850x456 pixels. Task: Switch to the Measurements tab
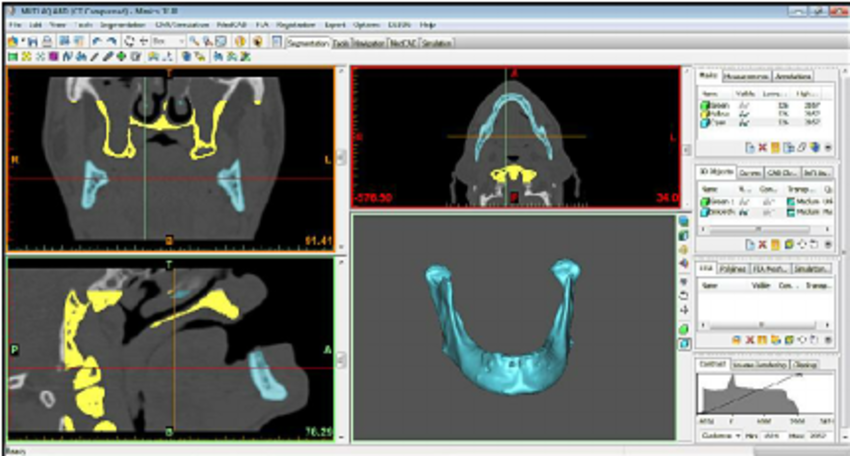point(745,76)
